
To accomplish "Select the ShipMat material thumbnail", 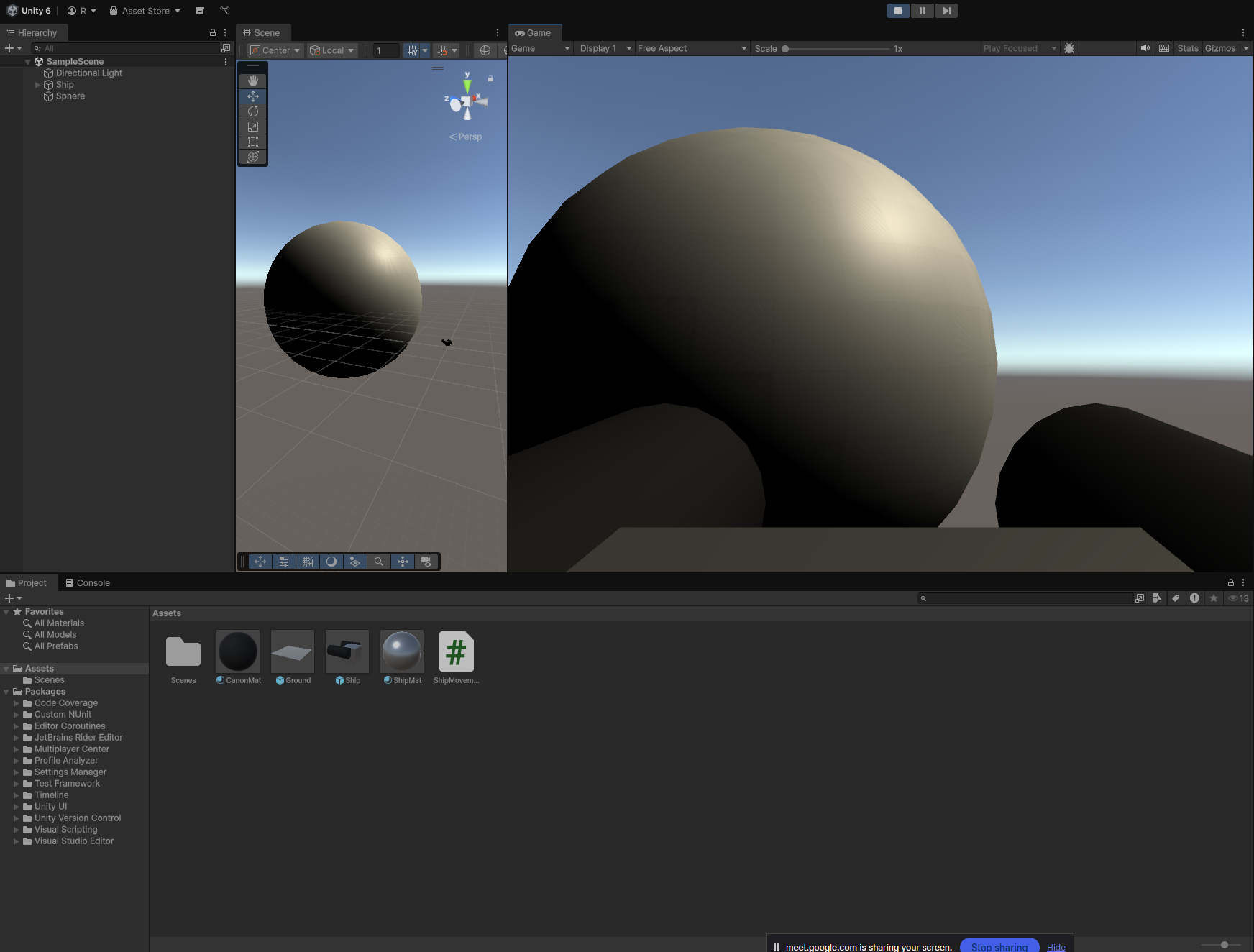I will tap(402, 651).
